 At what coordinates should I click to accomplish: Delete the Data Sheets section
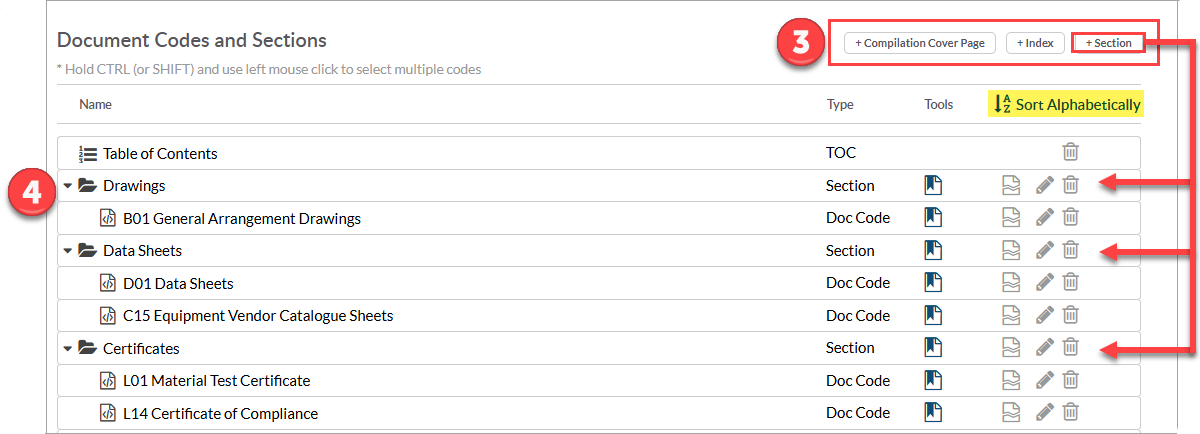coord(1070,250)
